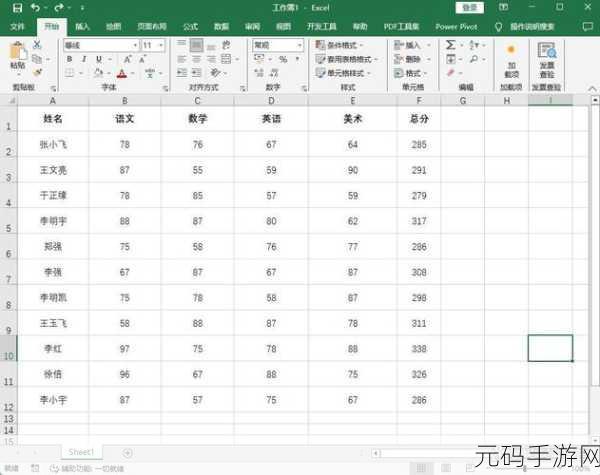This screenshot has height=475, width=600.
Task: Toggle center horizontal alignment
Action: [x=196, y=59]
